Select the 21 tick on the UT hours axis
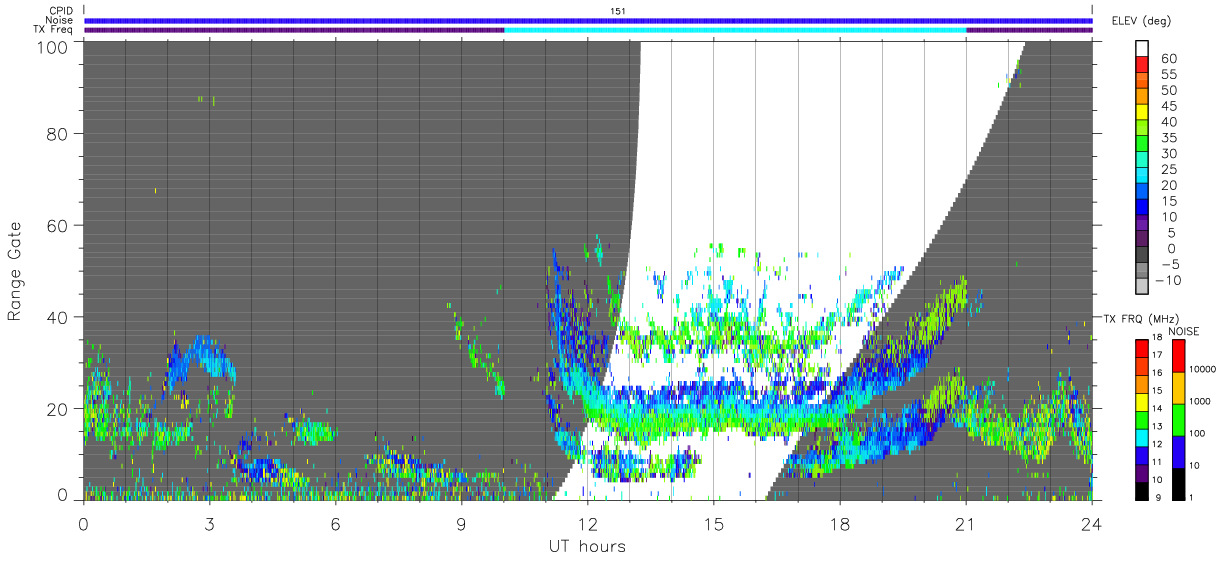The height and width of the screenshot is (567, 1228). point(966,522)
